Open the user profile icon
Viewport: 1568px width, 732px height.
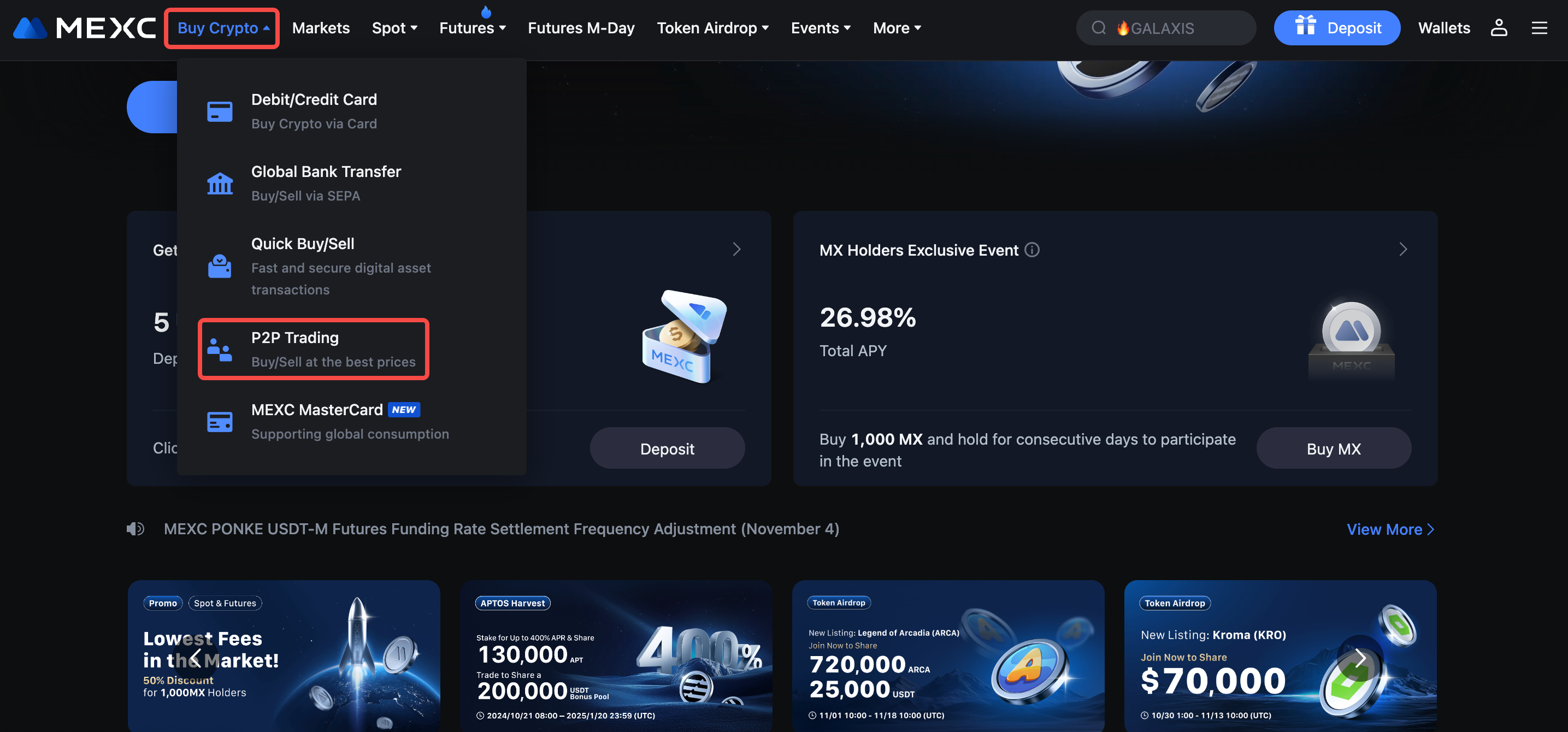click(x=1499, y=28)
